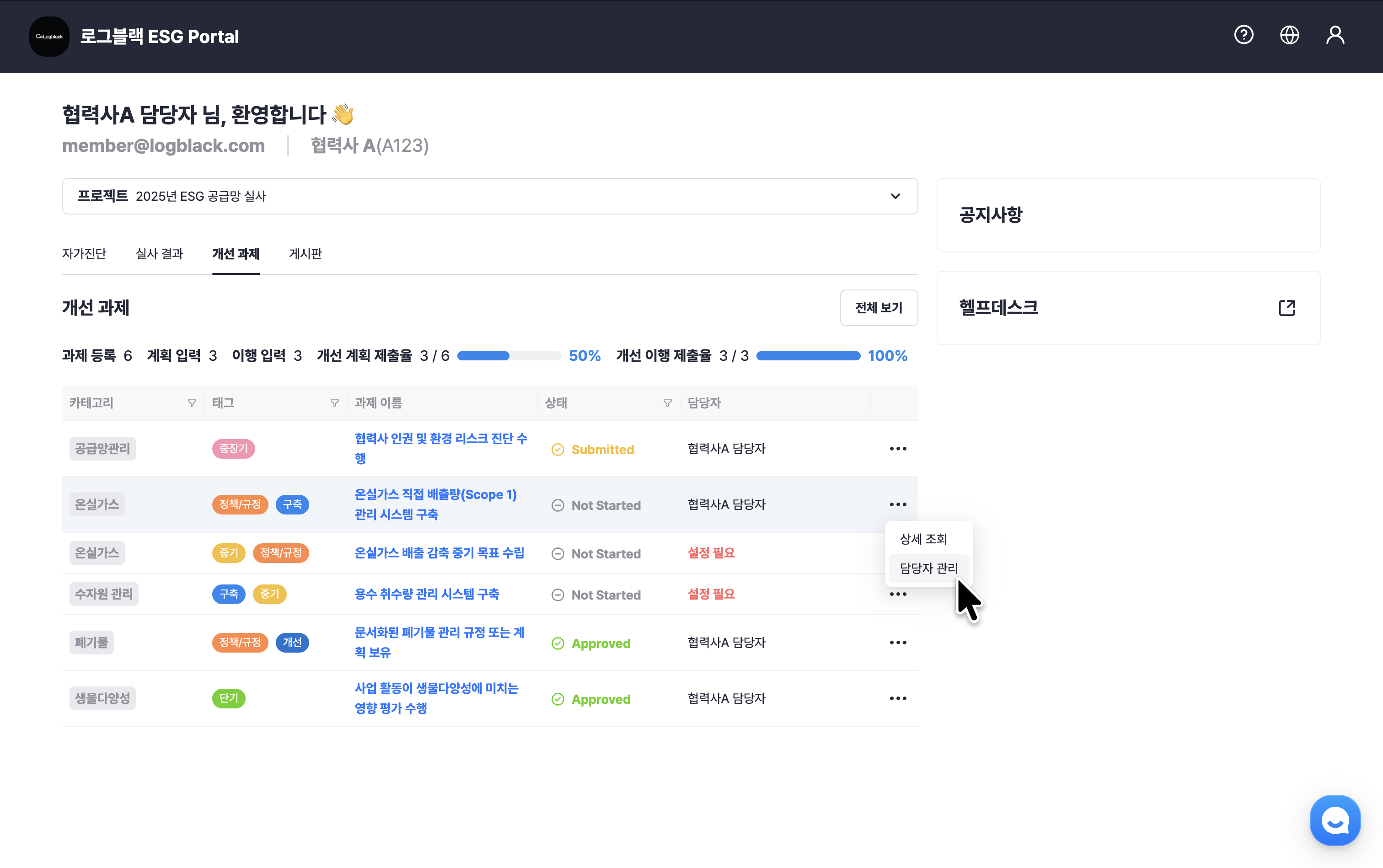Viewport: 1383px width, 868px height.
Task: Open more options for 생물다양성 row
Action: (897, 698)
